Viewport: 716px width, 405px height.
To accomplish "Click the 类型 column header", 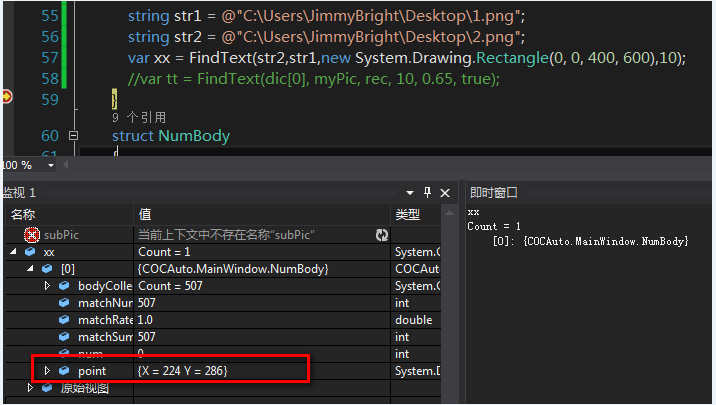I will [x=407, y=215].
